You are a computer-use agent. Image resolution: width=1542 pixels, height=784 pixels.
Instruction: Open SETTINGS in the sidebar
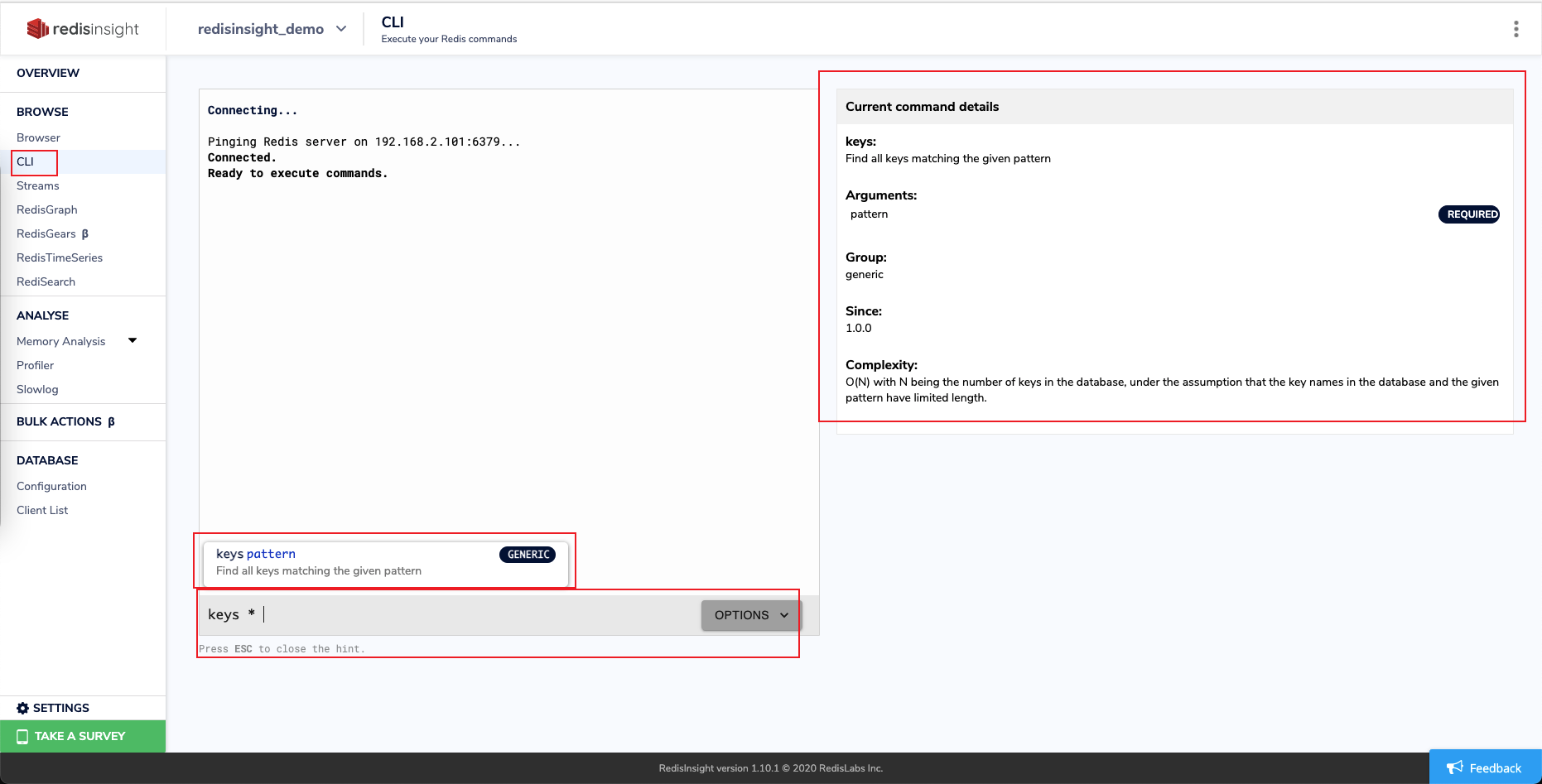tap(53, 708)
